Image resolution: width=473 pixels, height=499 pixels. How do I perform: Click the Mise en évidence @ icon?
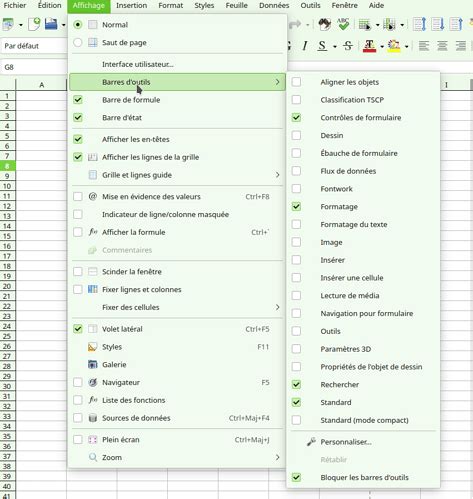[92, 197]
